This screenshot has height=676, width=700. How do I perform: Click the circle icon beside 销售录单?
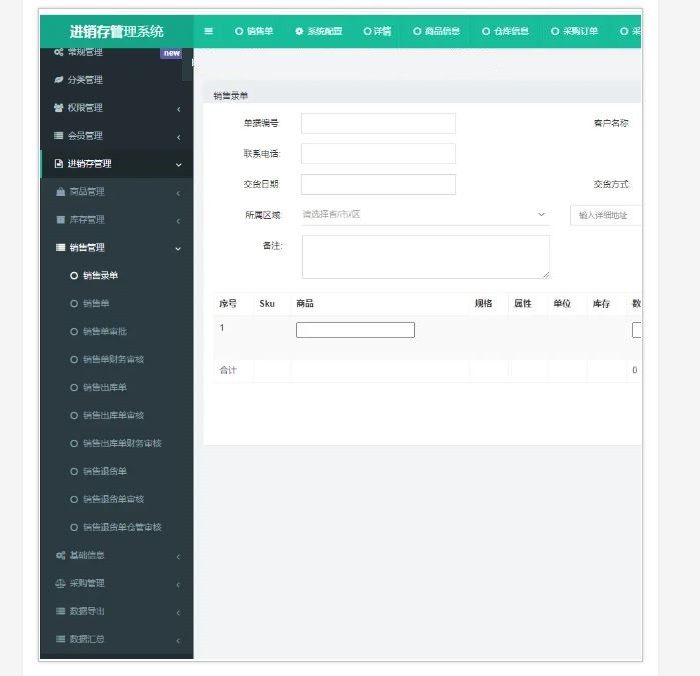pos(74,276)
